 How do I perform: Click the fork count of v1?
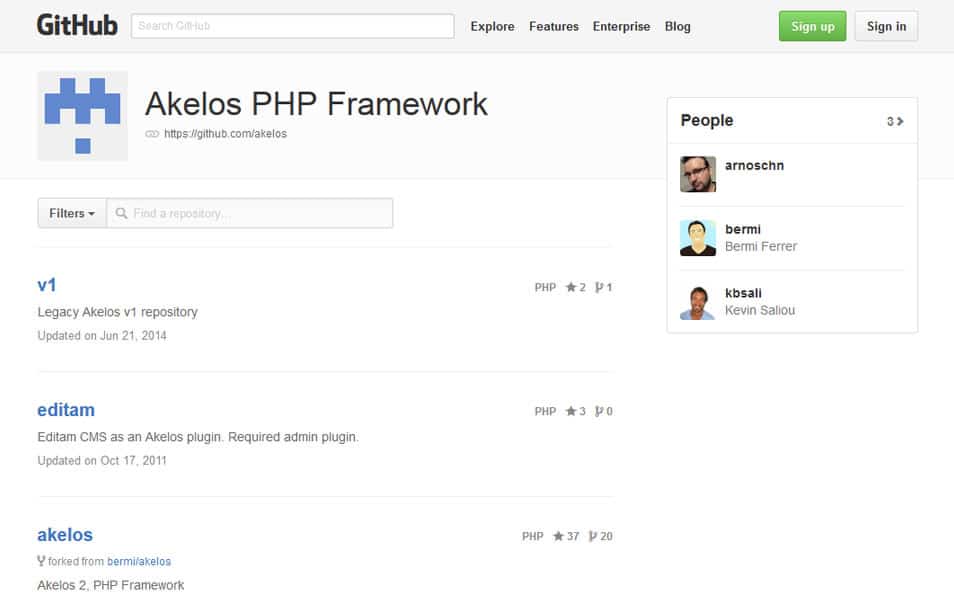(604, 287)
